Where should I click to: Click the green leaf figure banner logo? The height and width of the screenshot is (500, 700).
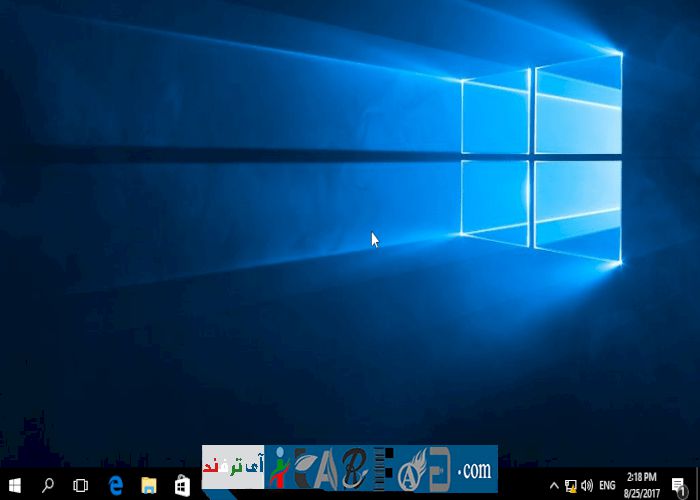(279, 468)
